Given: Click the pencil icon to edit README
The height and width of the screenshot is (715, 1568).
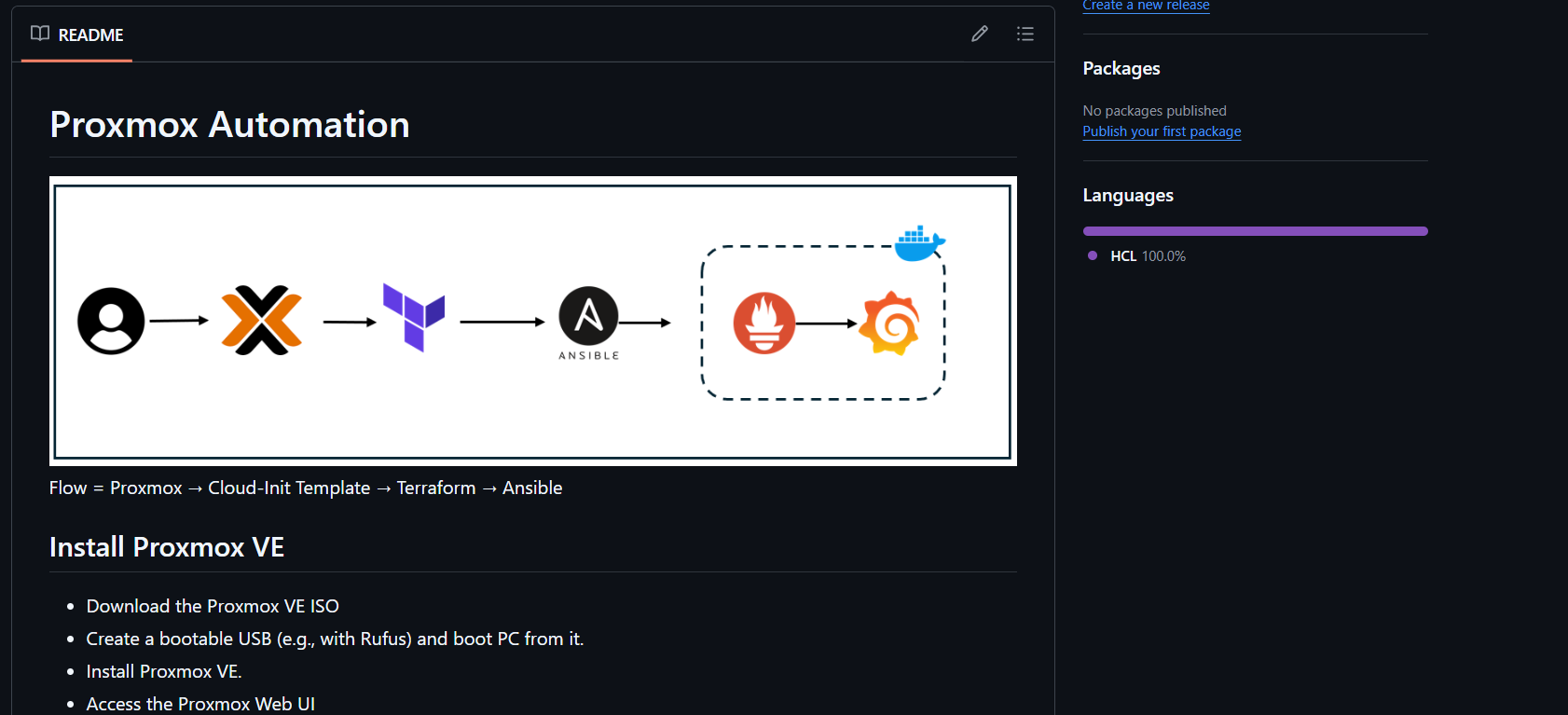Looking at the screenshot, I should pos(979,34).
